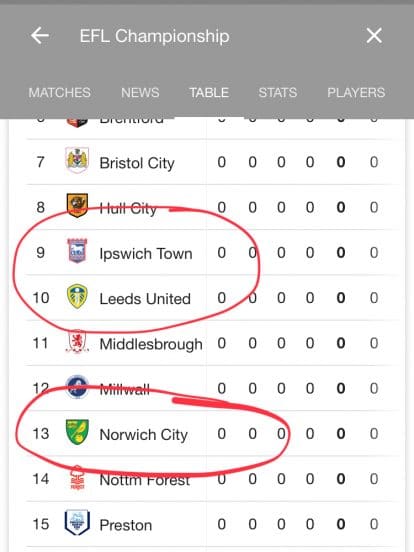Open the PLAYERS tab
The height and width of the screenshot is (552, 414).
[x=356, y=93]
